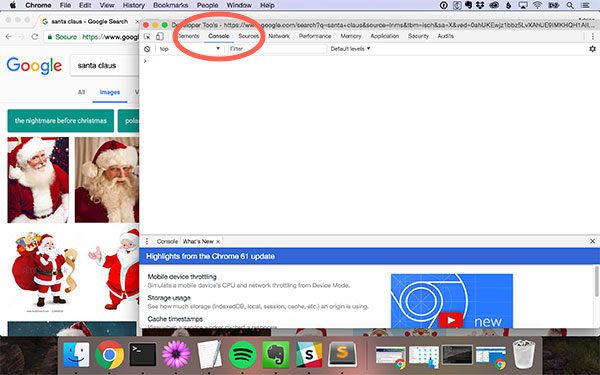Switch to the Sources tab

pyautogui.click(x=248, y=36)
